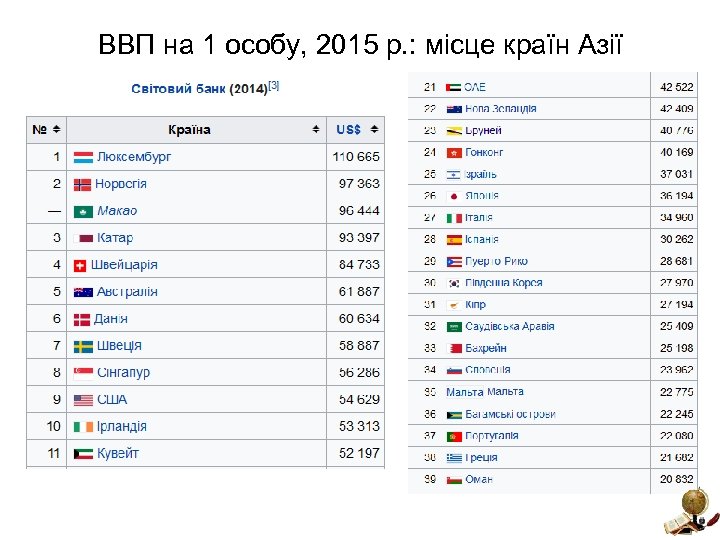The width and height of the screenshot is (720, 540).
Task: Open the Світовий банк link
Action: (x=178, y=89)
